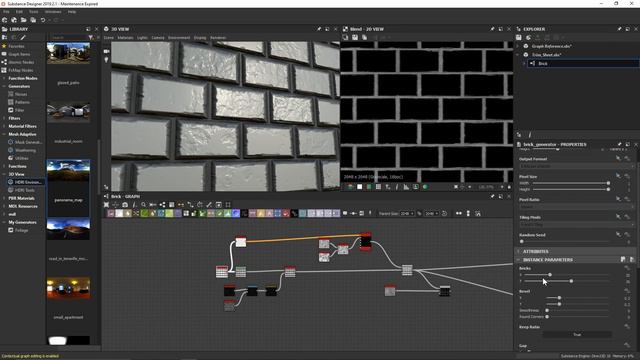This screenshot has height=360, width=640.
Task: Click the 2D View save image icon
Action: [355, 38]
